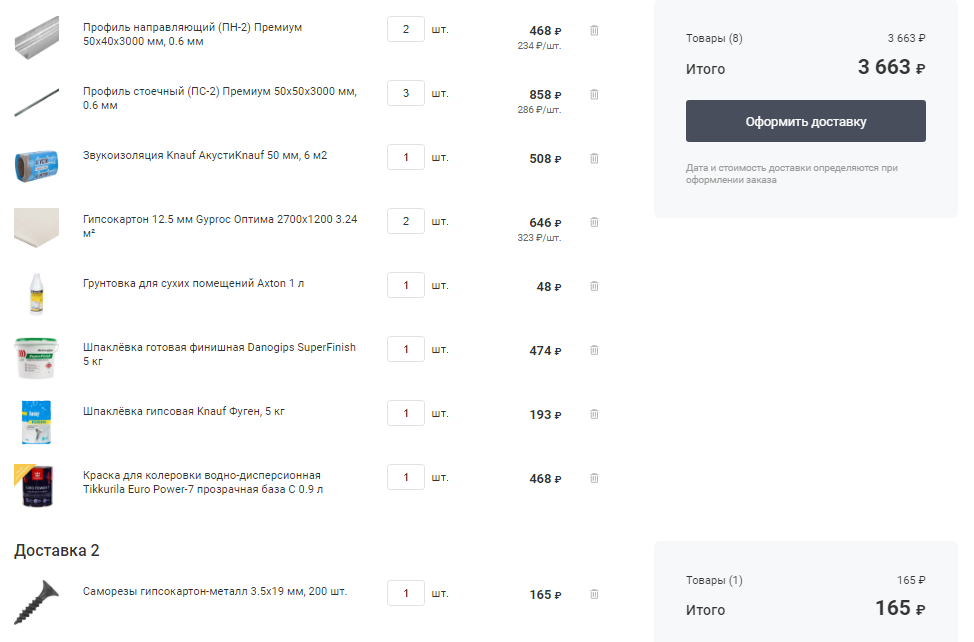Click Оформить доставку button
Image resolution: width=974 pixels, height=642 pixels.
coord(806,121)
